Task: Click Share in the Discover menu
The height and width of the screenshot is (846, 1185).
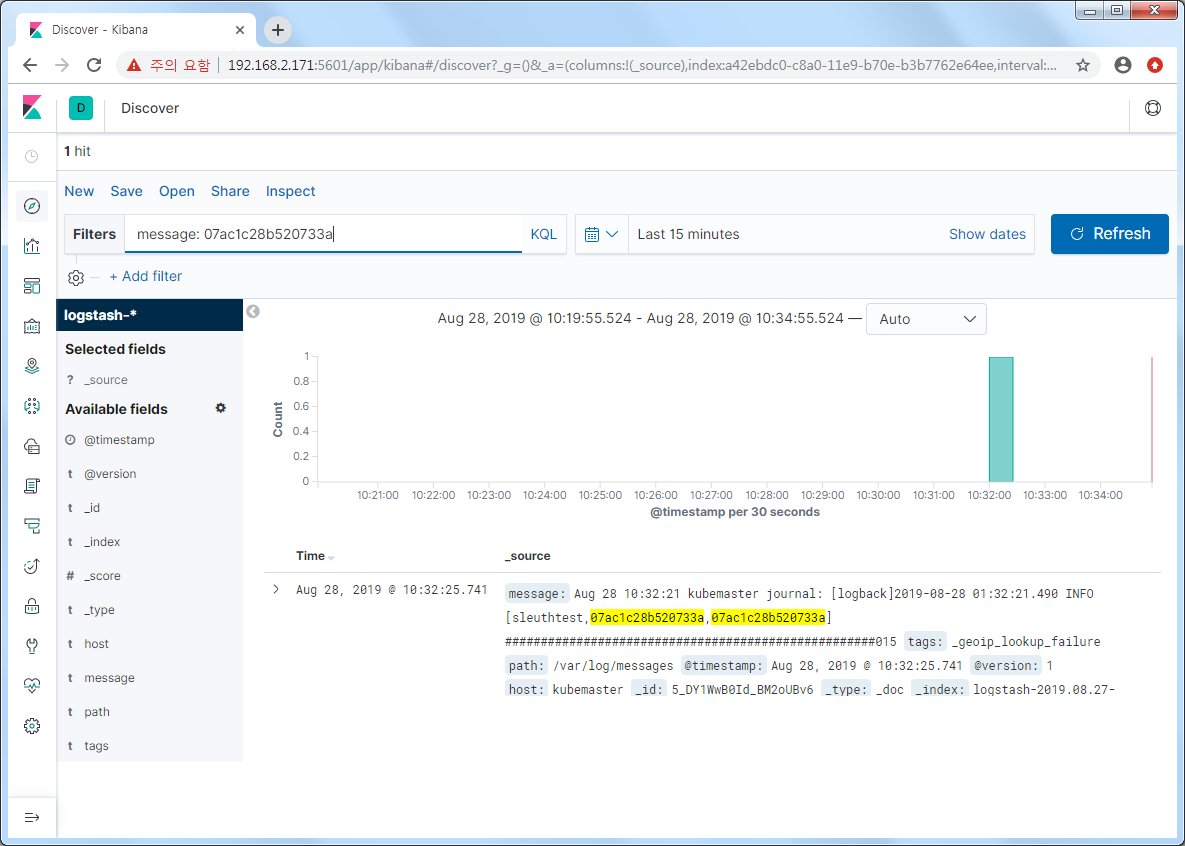Action: (x=231, y=191)
